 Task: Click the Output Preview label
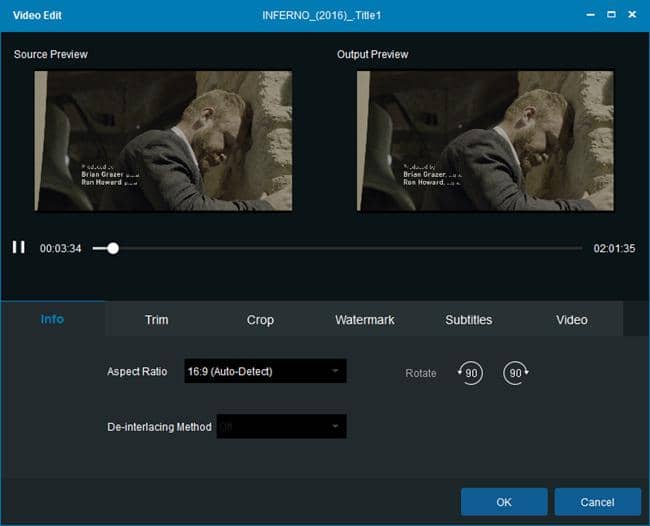(x=372, y=54)
